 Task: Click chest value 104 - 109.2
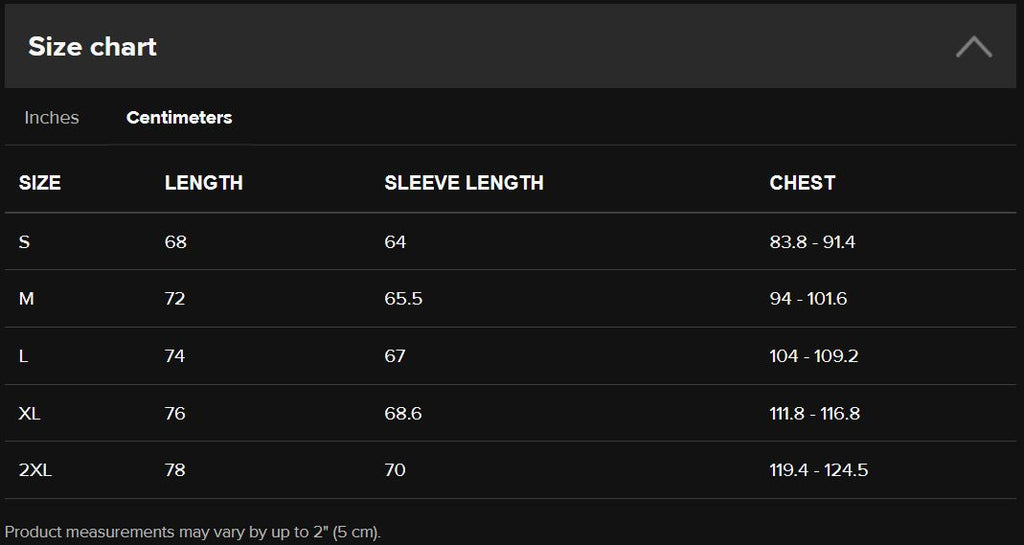coord(814,356)
